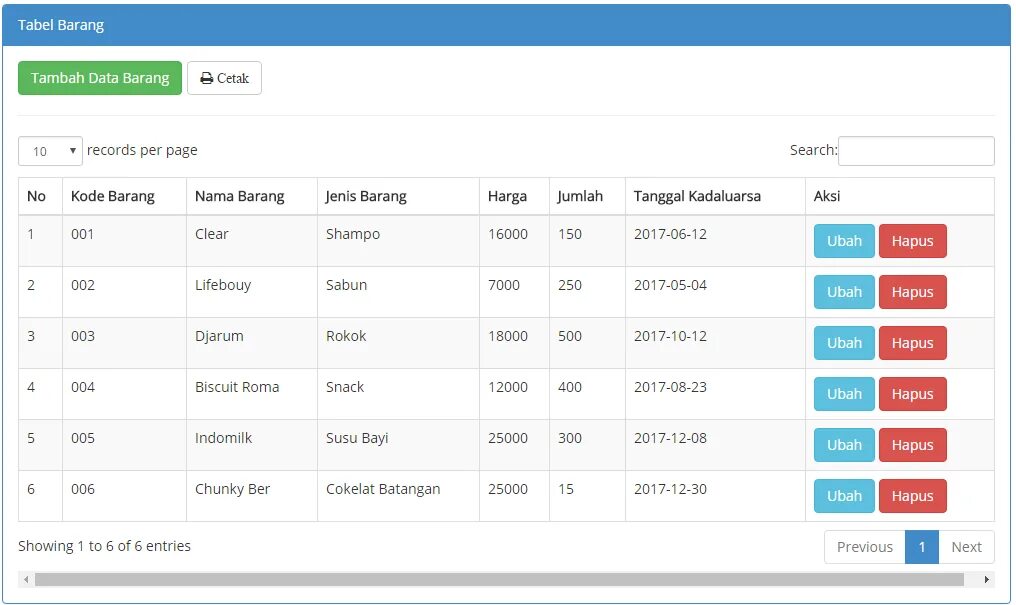Select the Clear product name cell

click(x=252, y=241)
